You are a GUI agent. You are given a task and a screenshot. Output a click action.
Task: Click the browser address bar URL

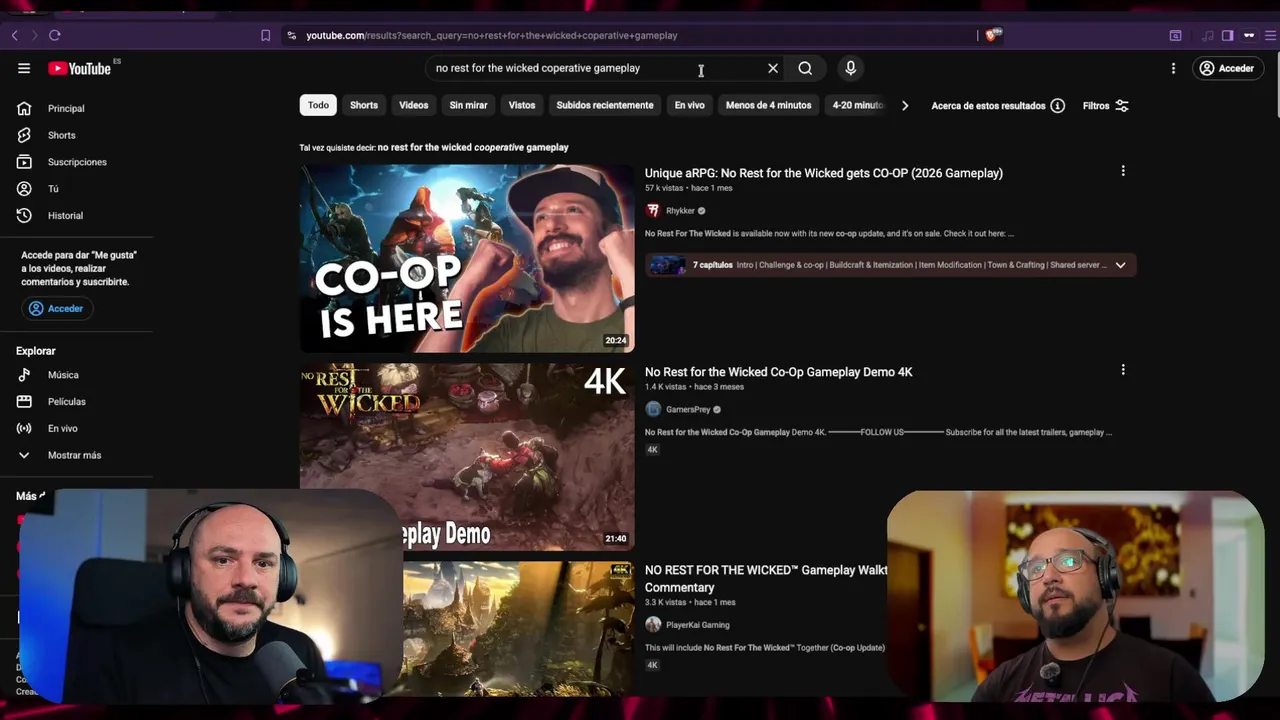click(x=492, y=35)
